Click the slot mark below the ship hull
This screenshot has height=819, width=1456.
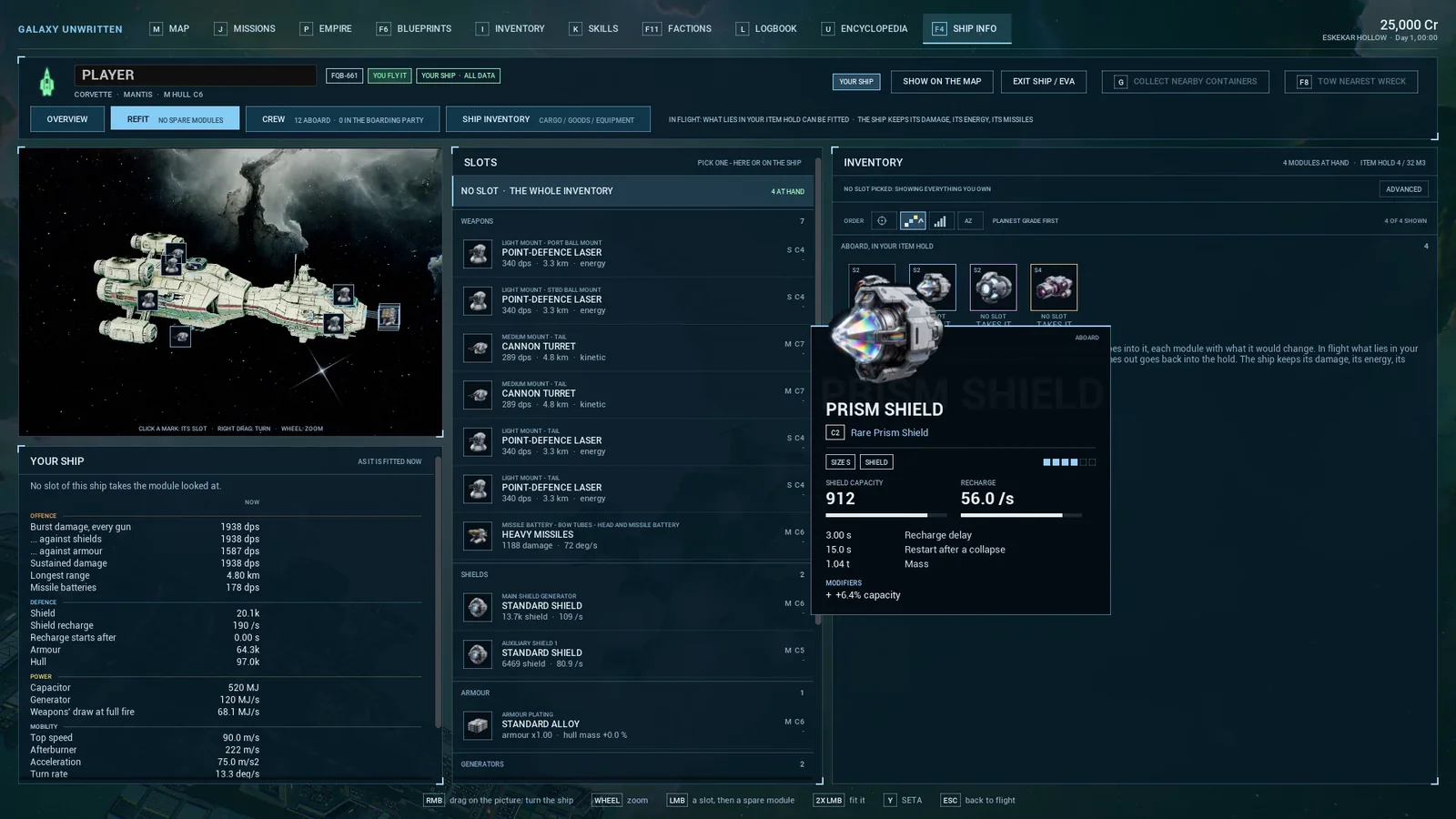tap(181, 338)
